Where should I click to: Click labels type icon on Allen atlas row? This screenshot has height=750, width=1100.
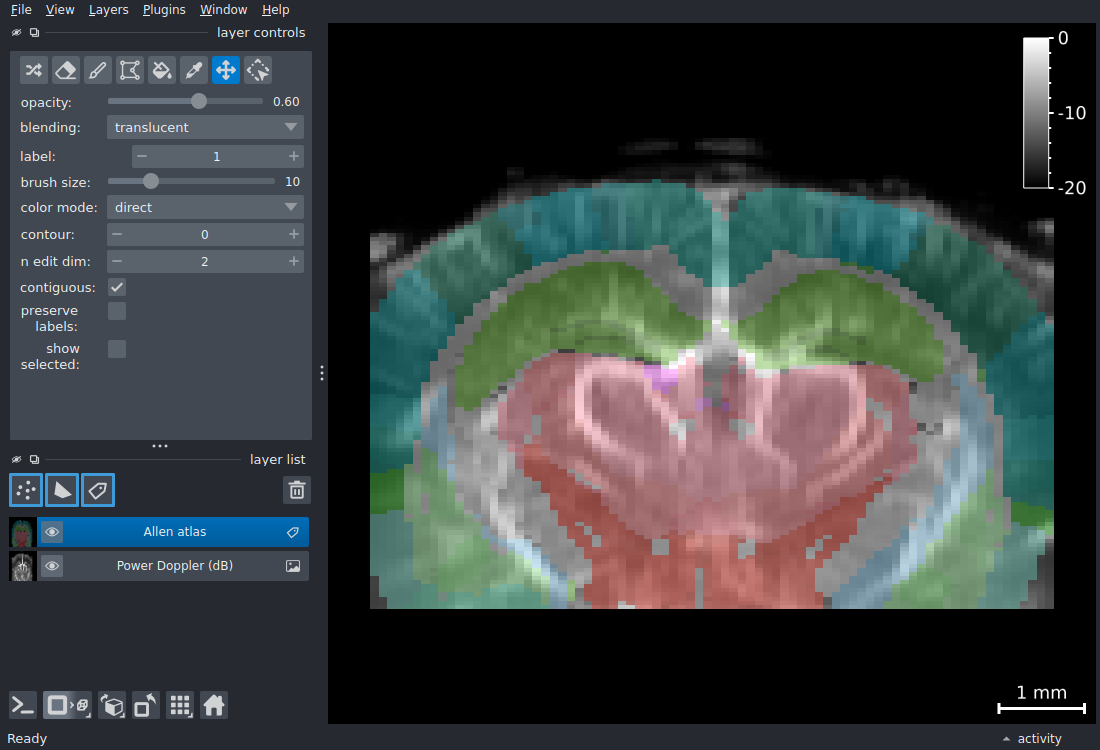tap(293, 533)
